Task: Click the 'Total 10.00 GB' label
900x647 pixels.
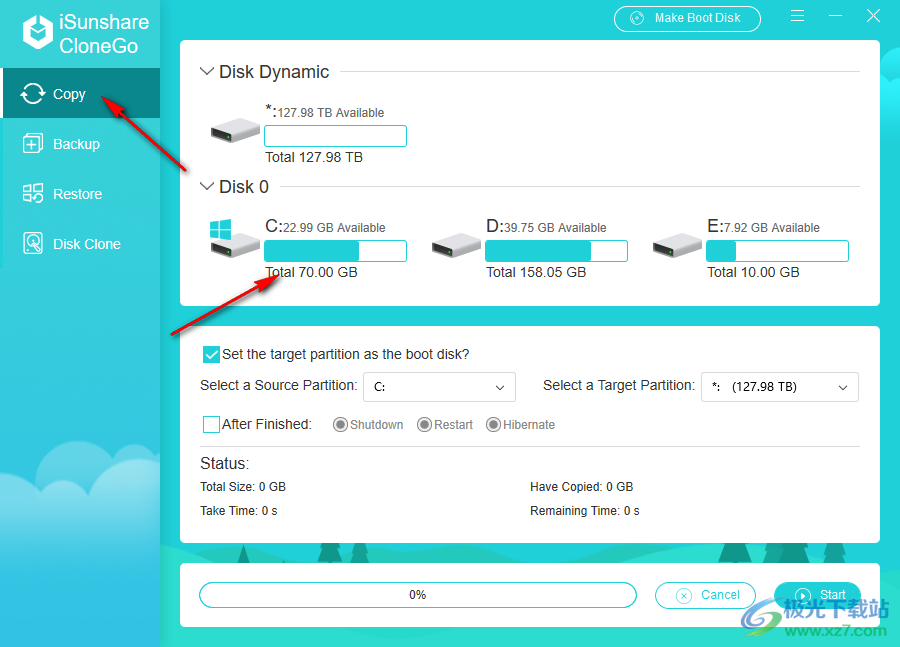Action: point(753,272)
